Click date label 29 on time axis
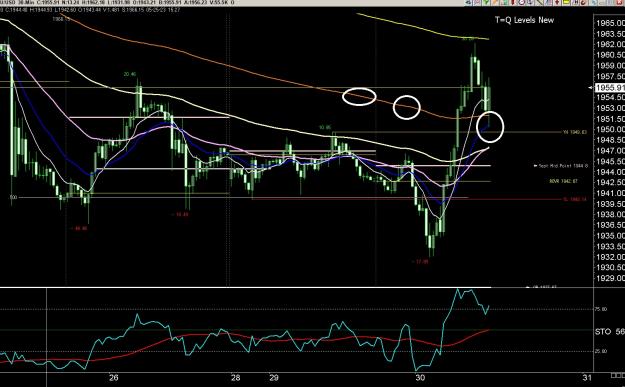The width and height of the screenshot is (625, 387). pyautogui.click(x=273, y=378)
